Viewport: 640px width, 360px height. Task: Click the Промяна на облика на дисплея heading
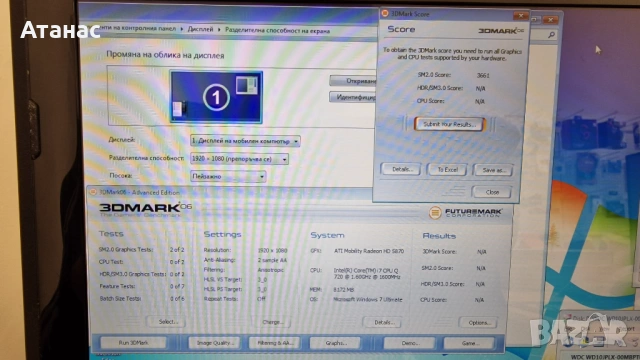(165, 55)
